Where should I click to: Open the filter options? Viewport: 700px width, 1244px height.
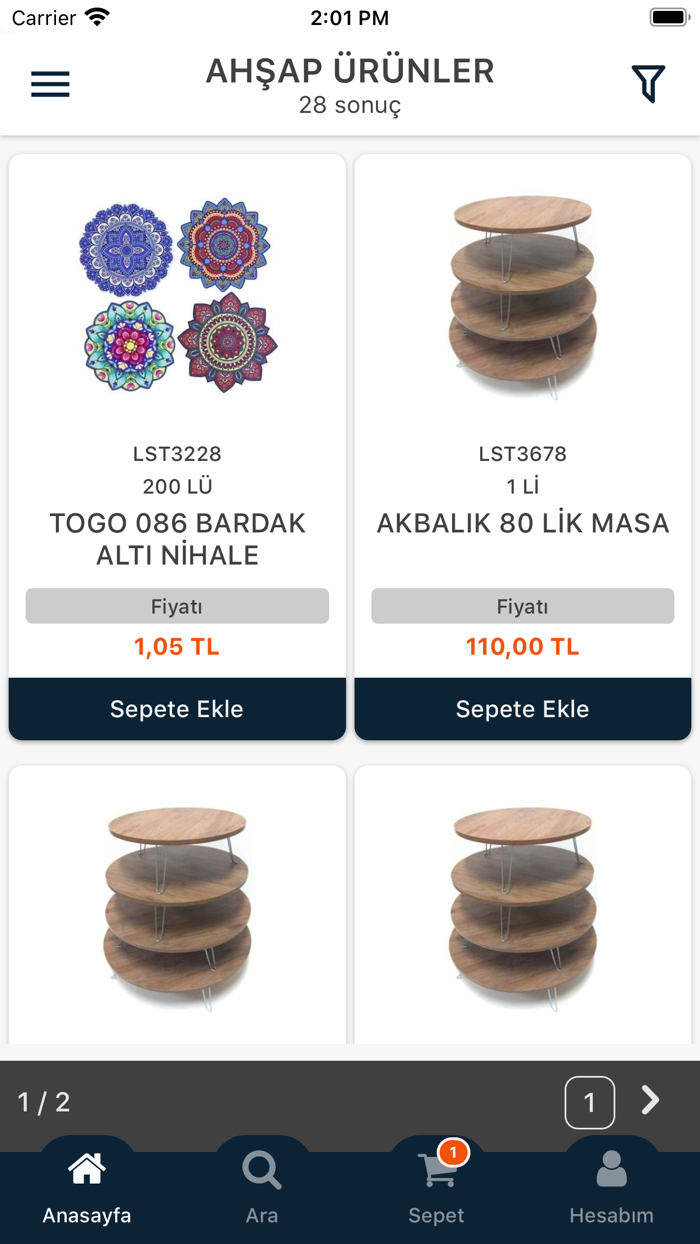pyautogui.click(x=648, y=83)
